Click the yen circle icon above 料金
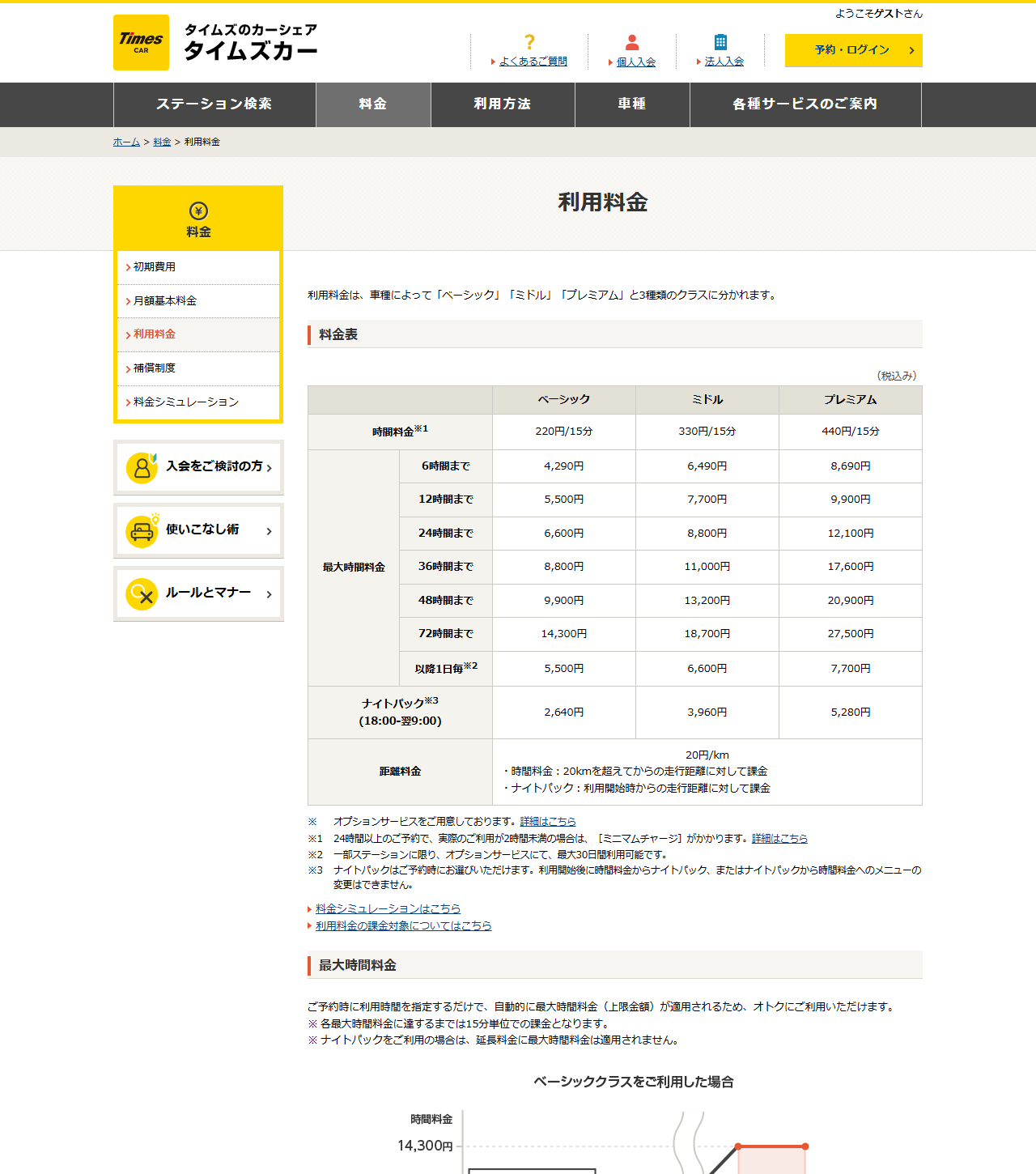 click(x=198, y=211)
